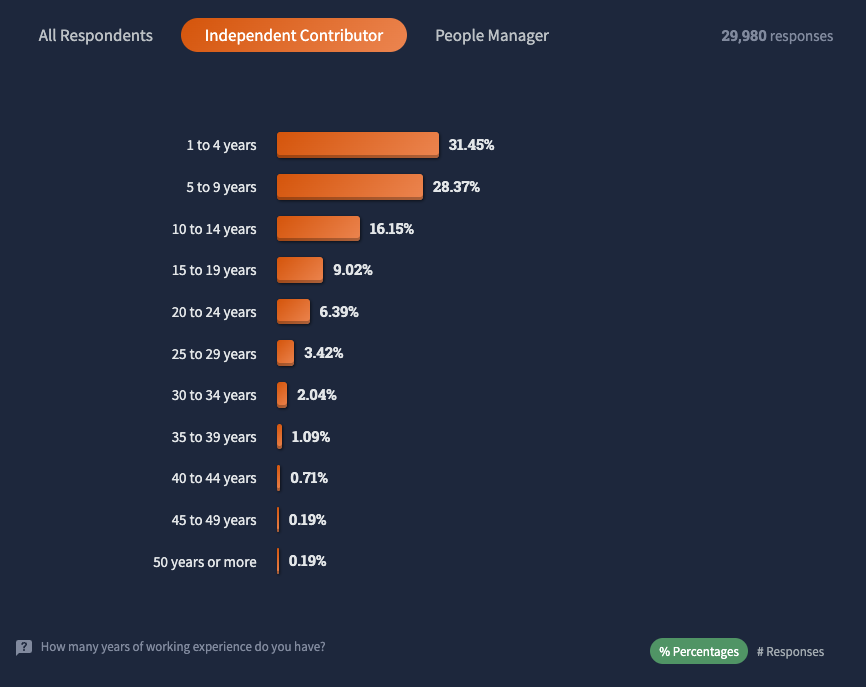This screenshot has height=687, width=866.
Task: Select the 20 to 24 years bar
Action: point(293,312)
